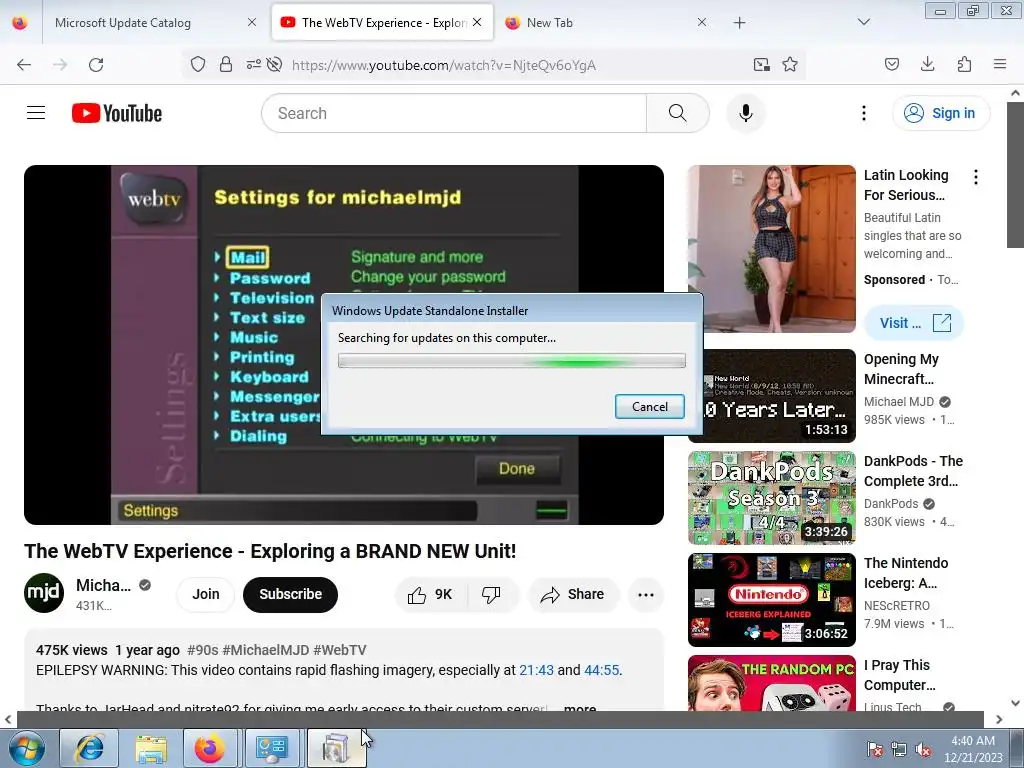Click the Visit sponsored site button

tap(914, 323)
